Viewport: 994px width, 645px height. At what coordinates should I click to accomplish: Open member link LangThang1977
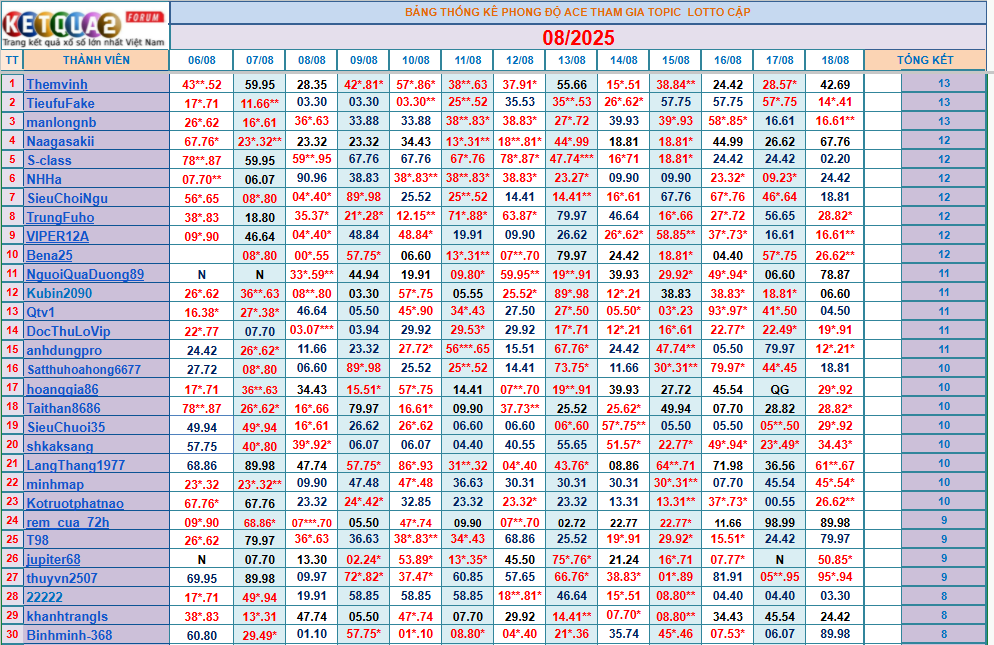[x=75, y=466]
